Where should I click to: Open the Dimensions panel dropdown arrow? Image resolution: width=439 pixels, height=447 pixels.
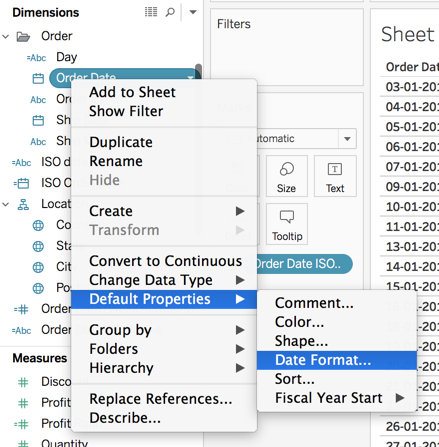coord(193,12)
